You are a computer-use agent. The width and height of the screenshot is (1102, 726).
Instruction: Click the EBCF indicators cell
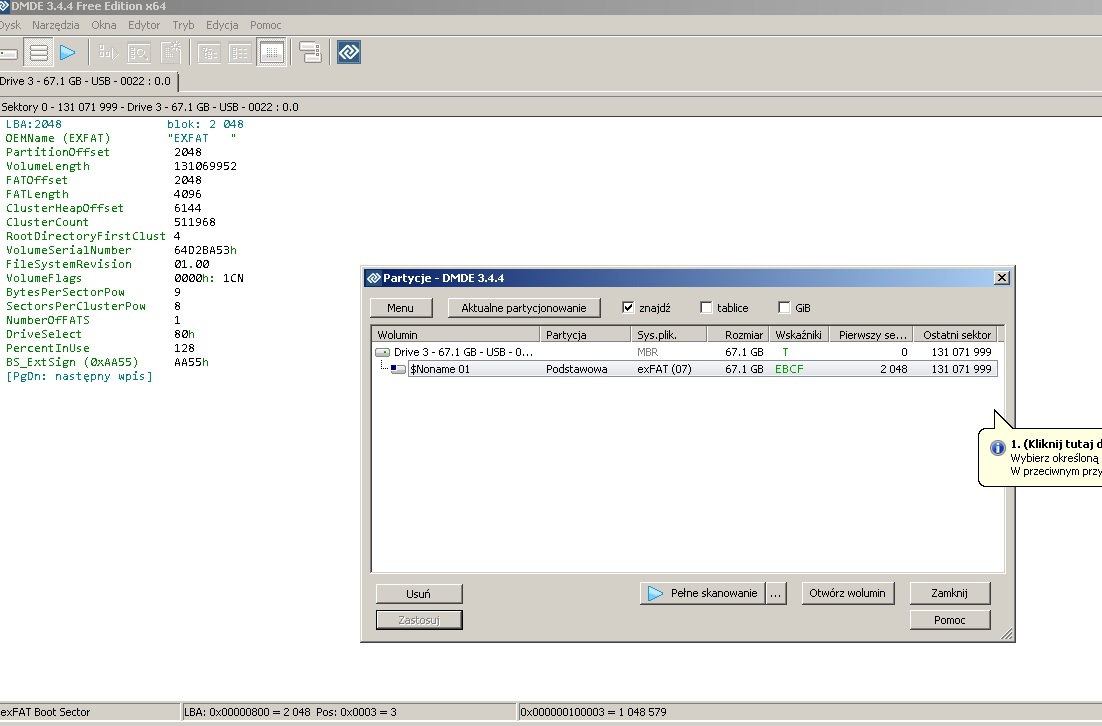tap(789, 369)
